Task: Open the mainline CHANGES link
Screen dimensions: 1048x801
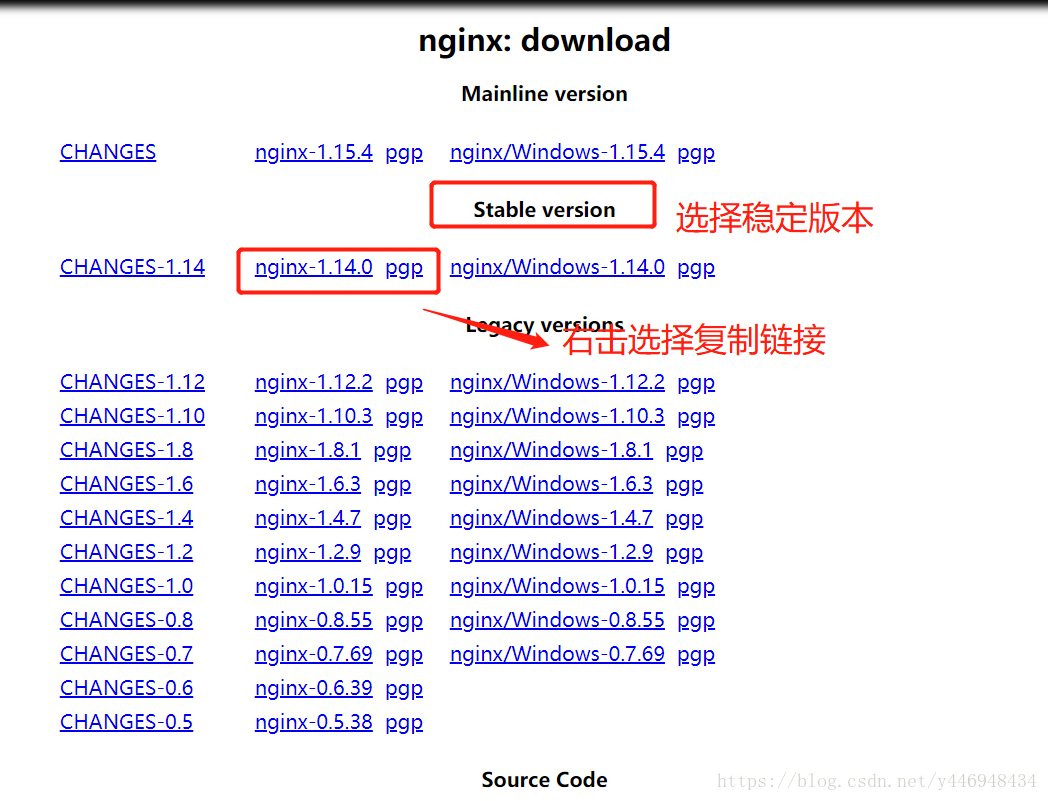Action: pos(108,152)
